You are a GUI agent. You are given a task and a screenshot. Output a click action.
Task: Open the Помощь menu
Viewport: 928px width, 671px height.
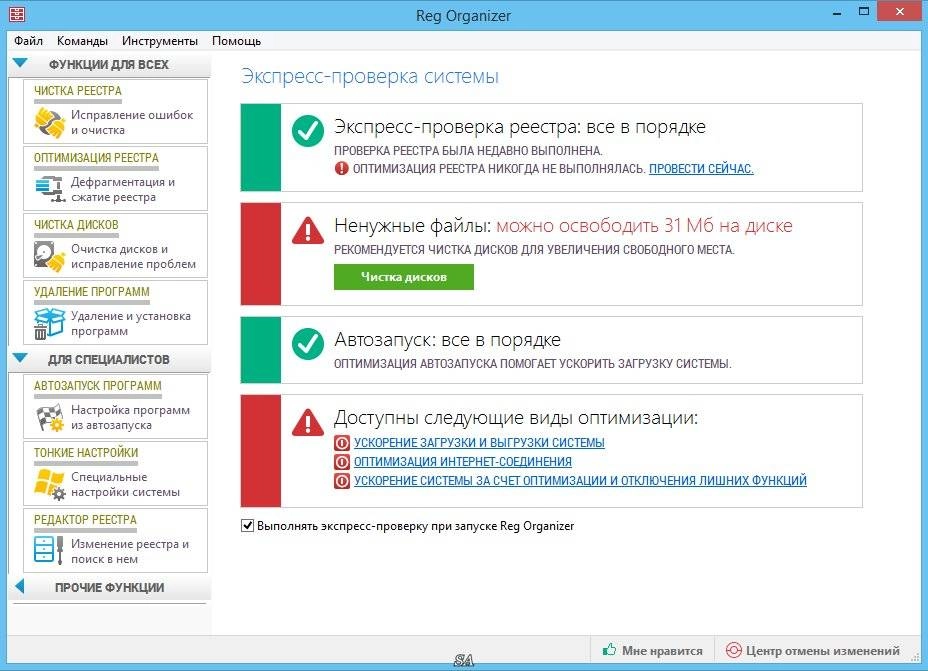[x=236, y=41]
